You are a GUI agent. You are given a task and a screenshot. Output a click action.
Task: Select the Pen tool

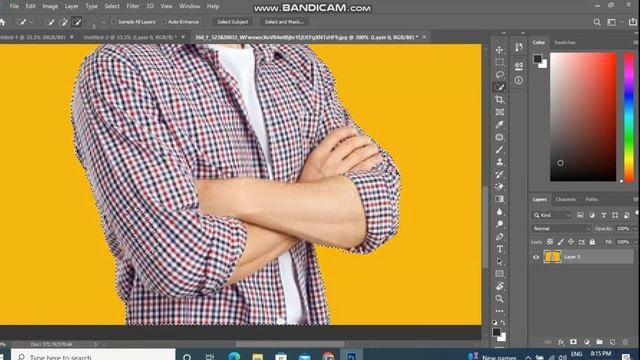499,237
